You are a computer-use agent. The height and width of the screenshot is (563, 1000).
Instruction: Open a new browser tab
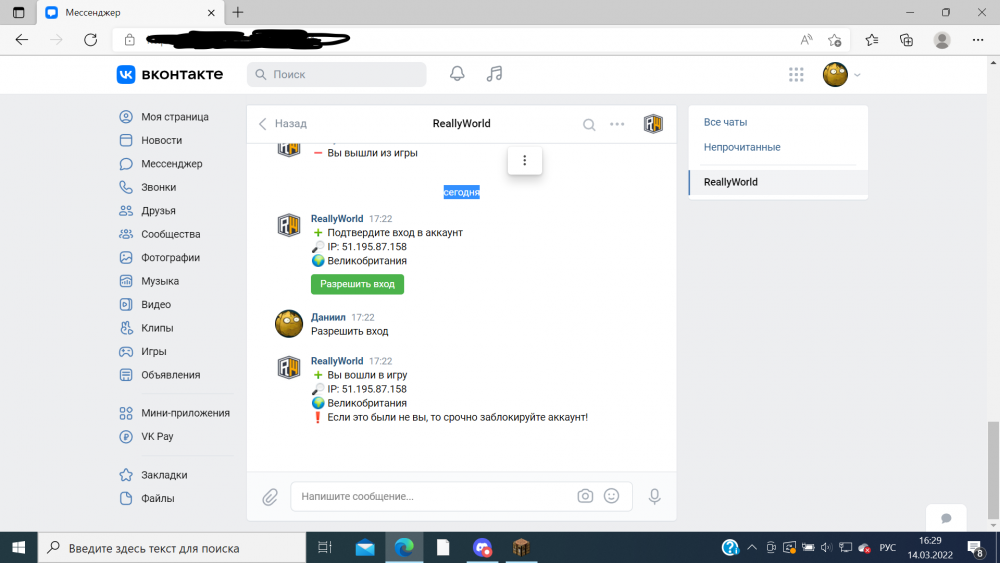[x=238, y=12]
